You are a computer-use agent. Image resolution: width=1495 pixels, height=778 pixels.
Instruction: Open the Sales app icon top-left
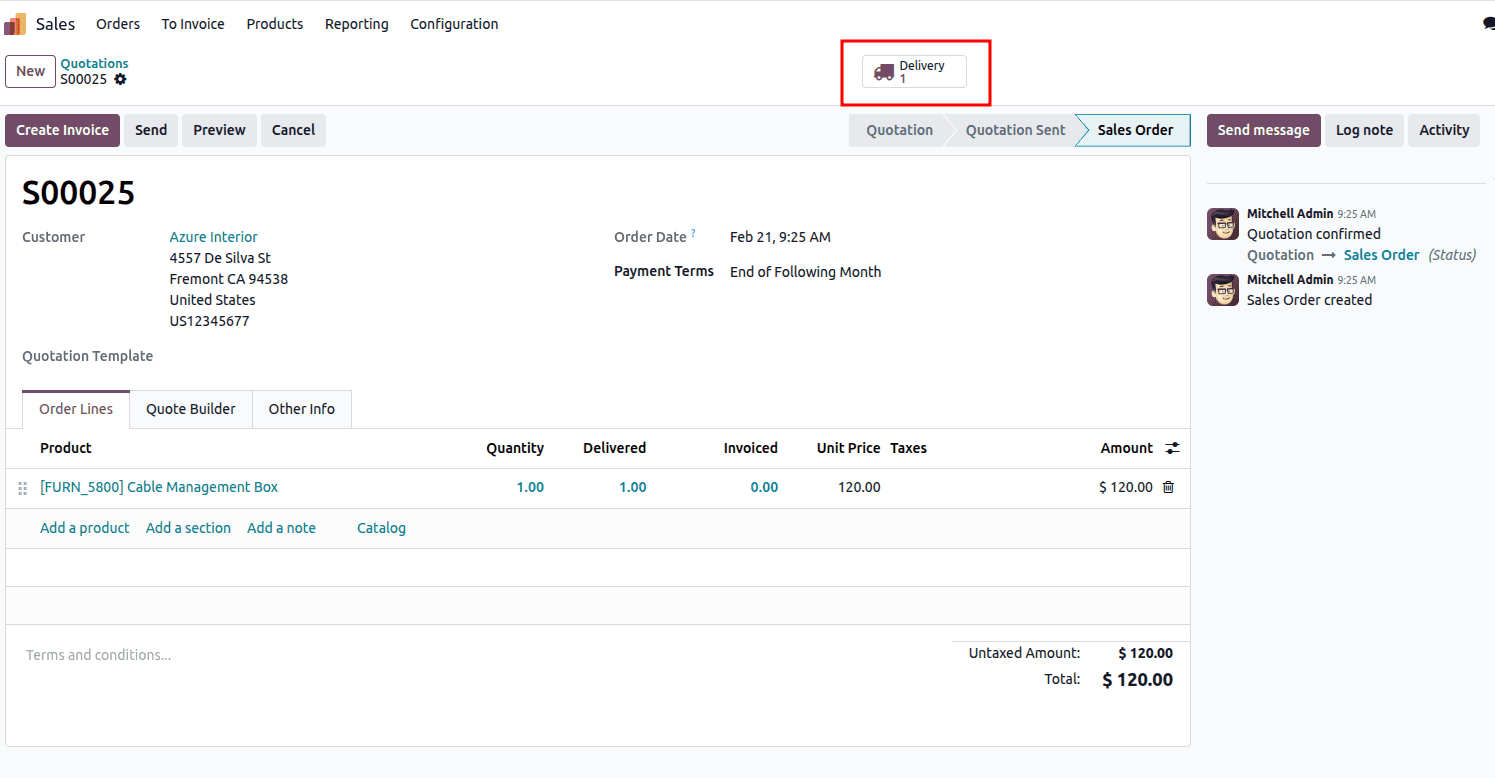coord(15,22)
